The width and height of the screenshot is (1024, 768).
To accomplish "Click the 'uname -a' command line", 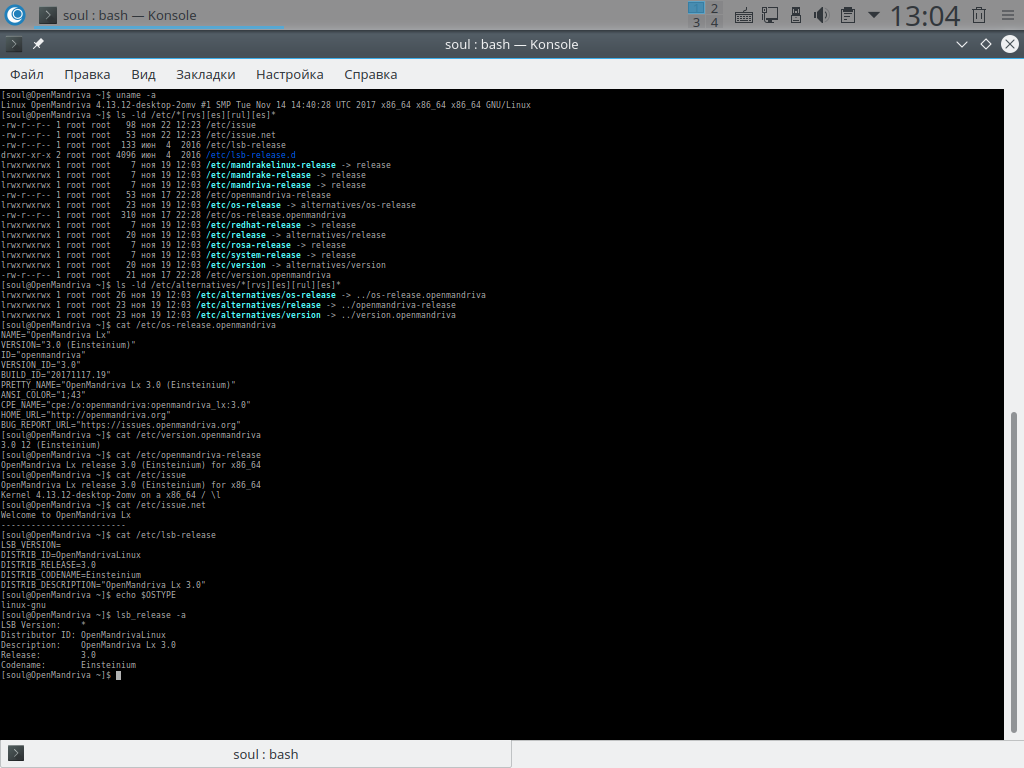I will pos(78,95).
